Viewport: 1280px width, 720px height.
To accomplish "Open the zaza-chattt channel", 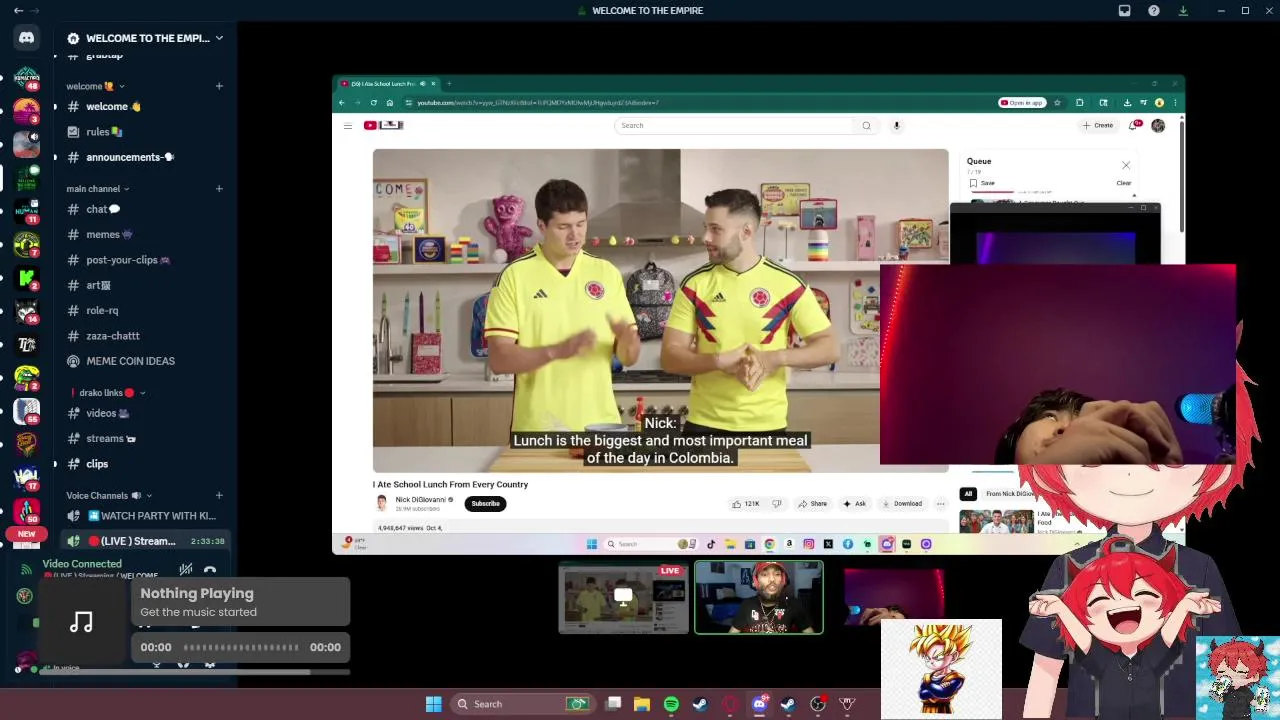I will pyautogui.click(x=144, y=336).
